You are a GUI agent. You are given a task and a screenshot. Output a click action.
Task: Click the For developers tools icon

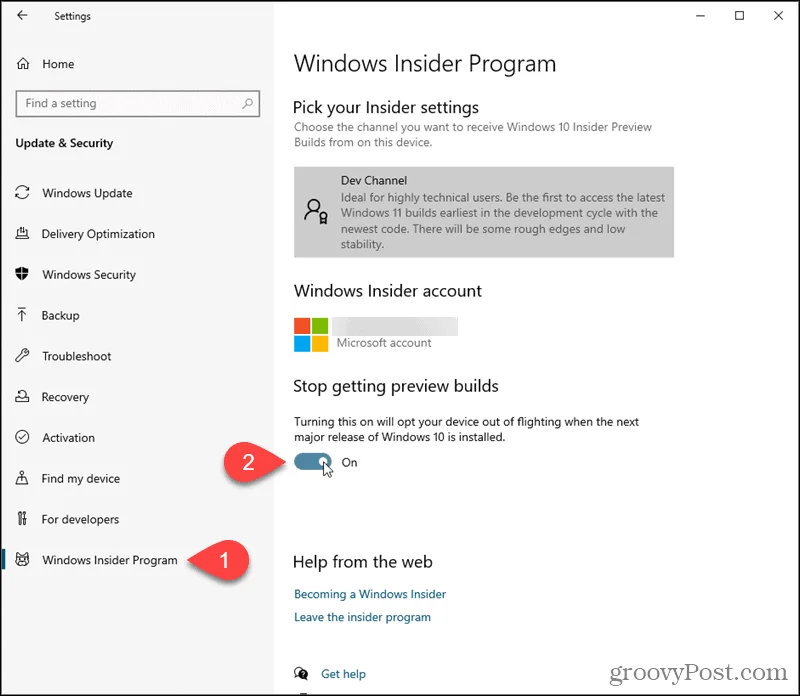(x=22, y=519)
